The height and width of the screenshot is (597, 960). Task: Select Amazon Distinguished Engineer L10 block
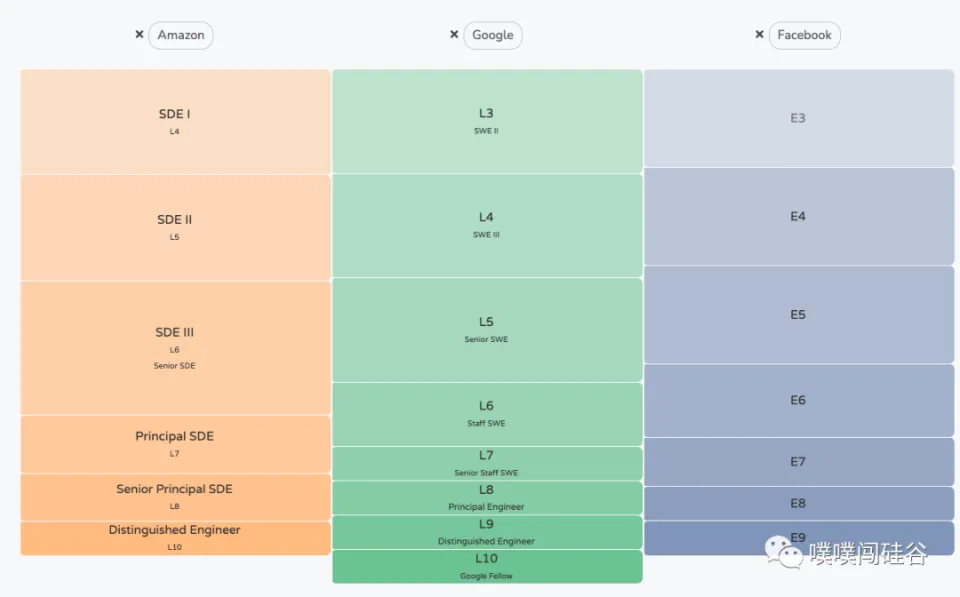[175, 538]
